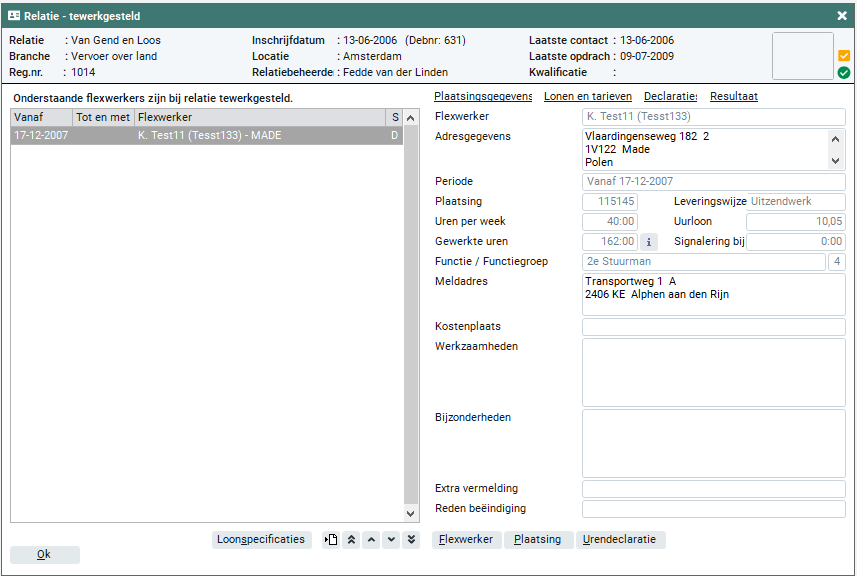
Task: Select the K. Test11 flexwerker row
Action: point(206,136)
